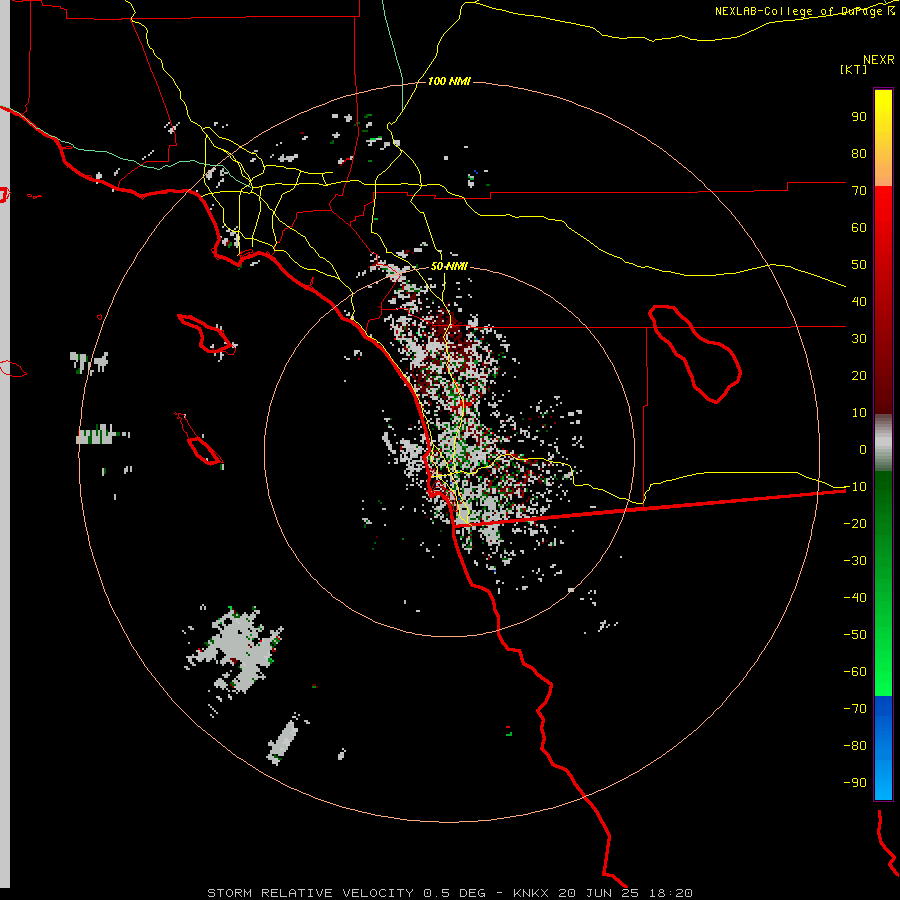Select the positive 30 scale value
900x900 pixels.
[859, 339]
